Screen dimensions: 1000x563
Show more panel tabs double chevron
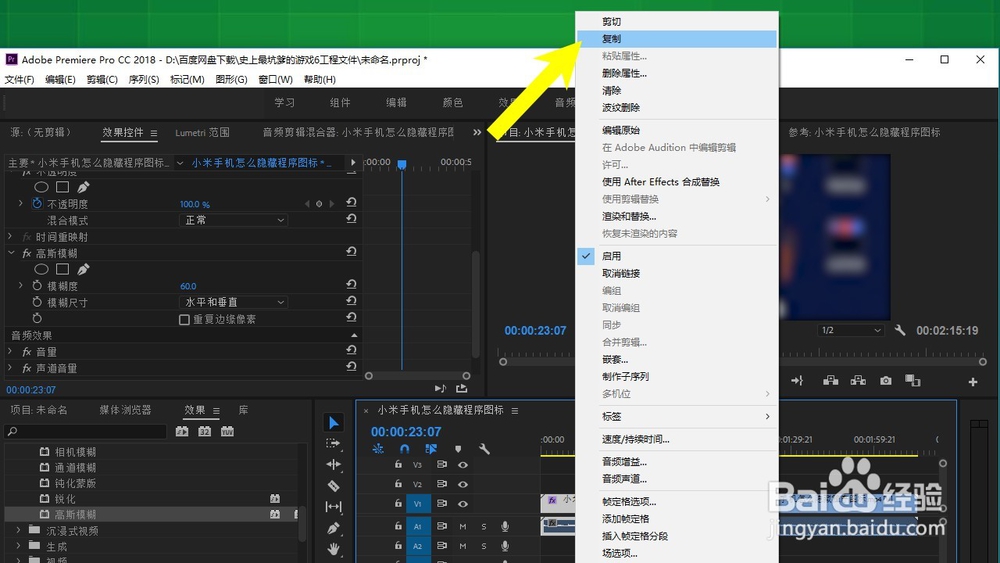[477, 132]
